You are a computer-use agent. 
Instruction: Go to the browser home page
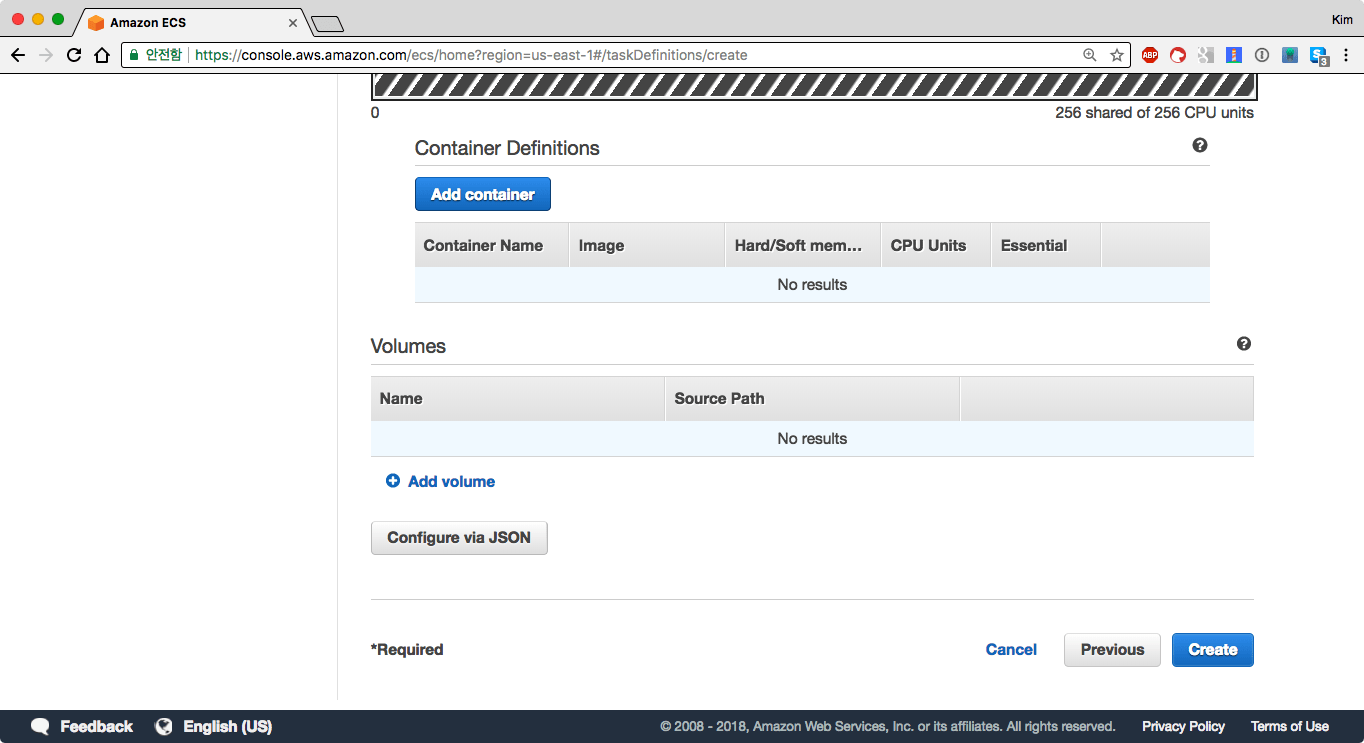(101, 55)
